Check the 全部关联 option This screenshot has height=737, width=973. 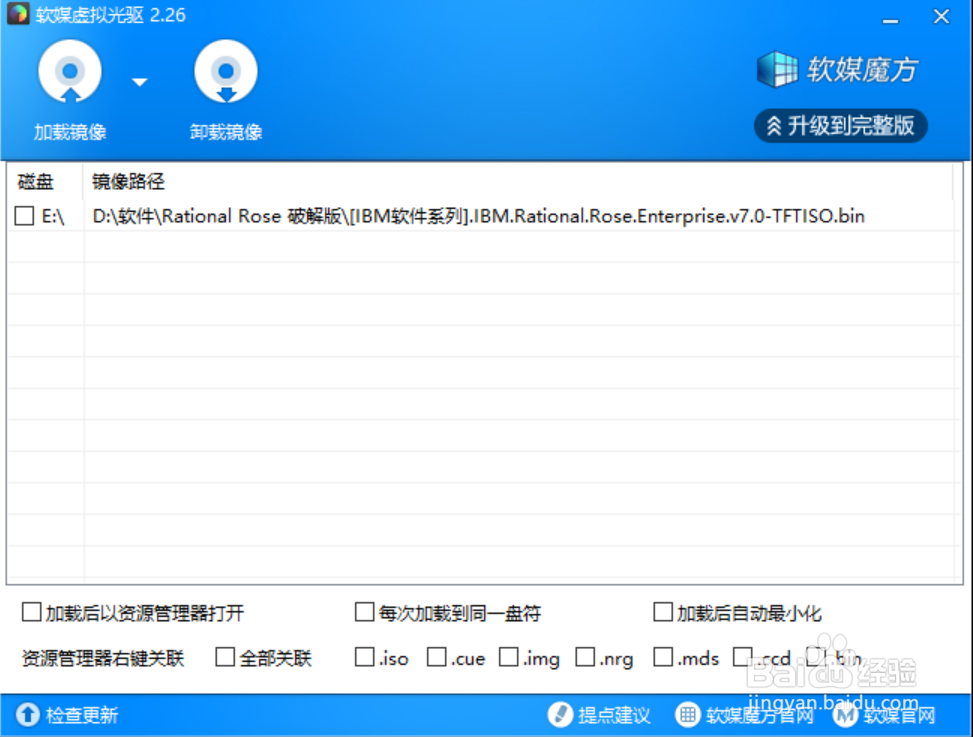[x=226, y=657]
